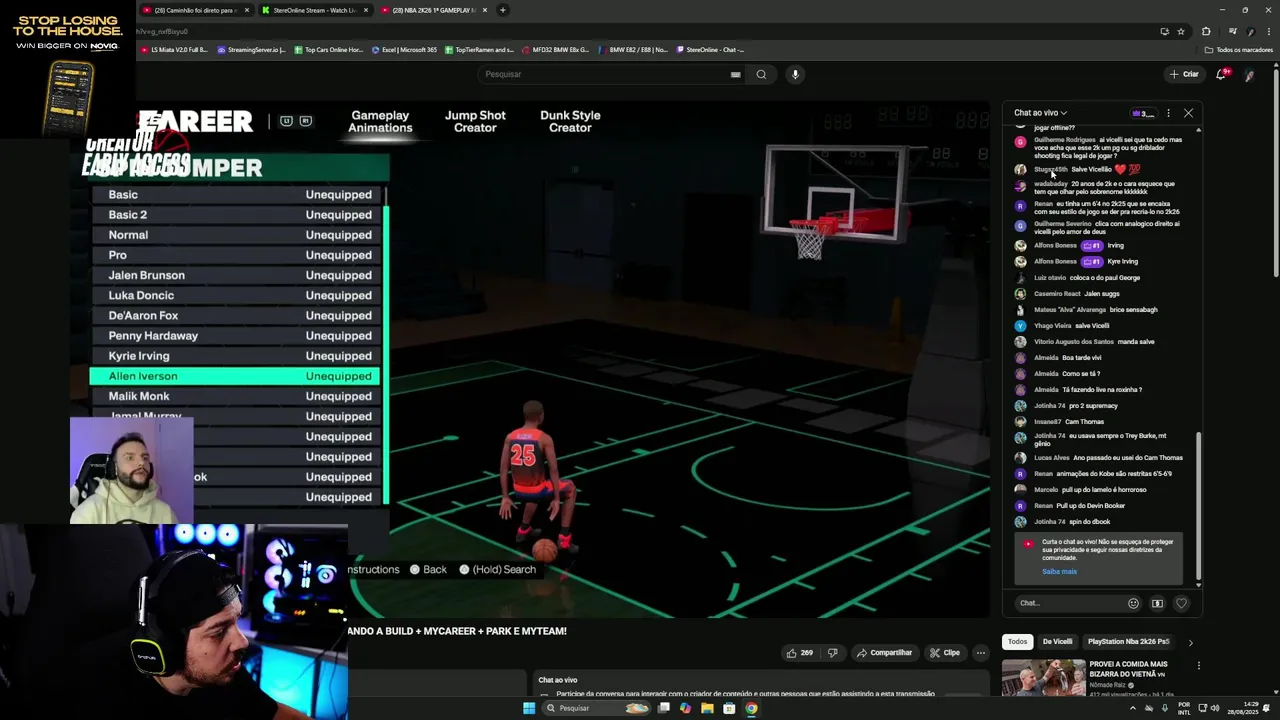Bookmark this page with star icon
1280x720 pixels.
[x=1181, y=31]
